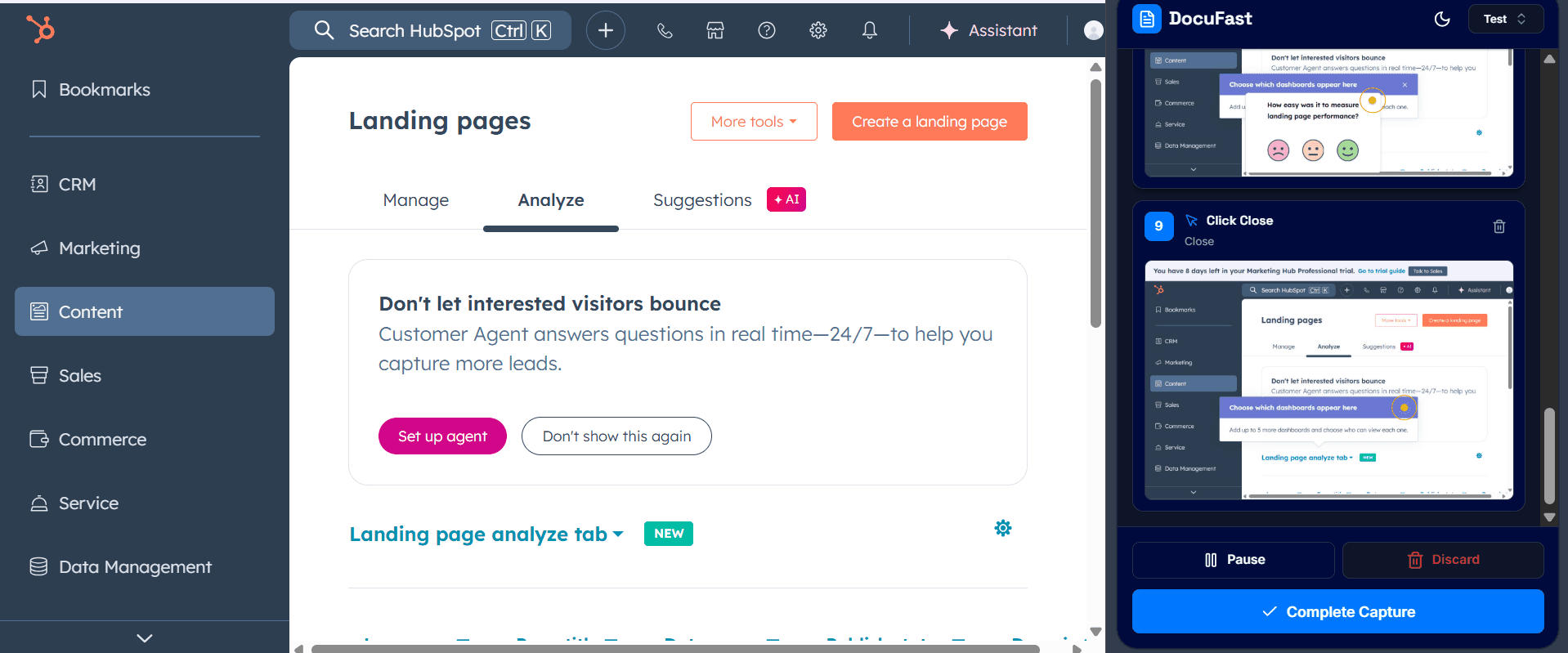1568x653 pixels.
Task: Open CRM in the sidebar
Action: click(x=145, y=184)
